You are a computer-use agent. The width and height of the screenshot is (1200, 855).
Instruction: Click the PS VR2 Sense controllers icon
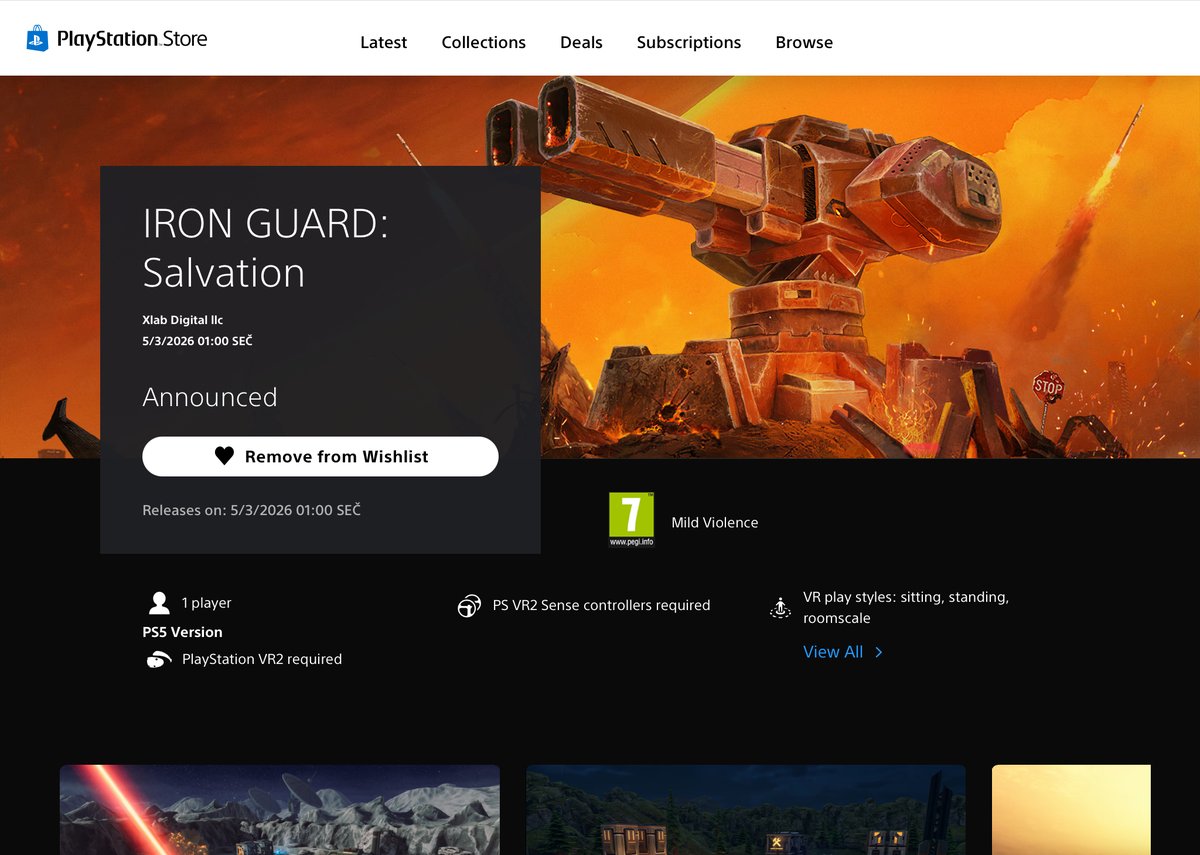pyautogui.click(x=469, y=606)
